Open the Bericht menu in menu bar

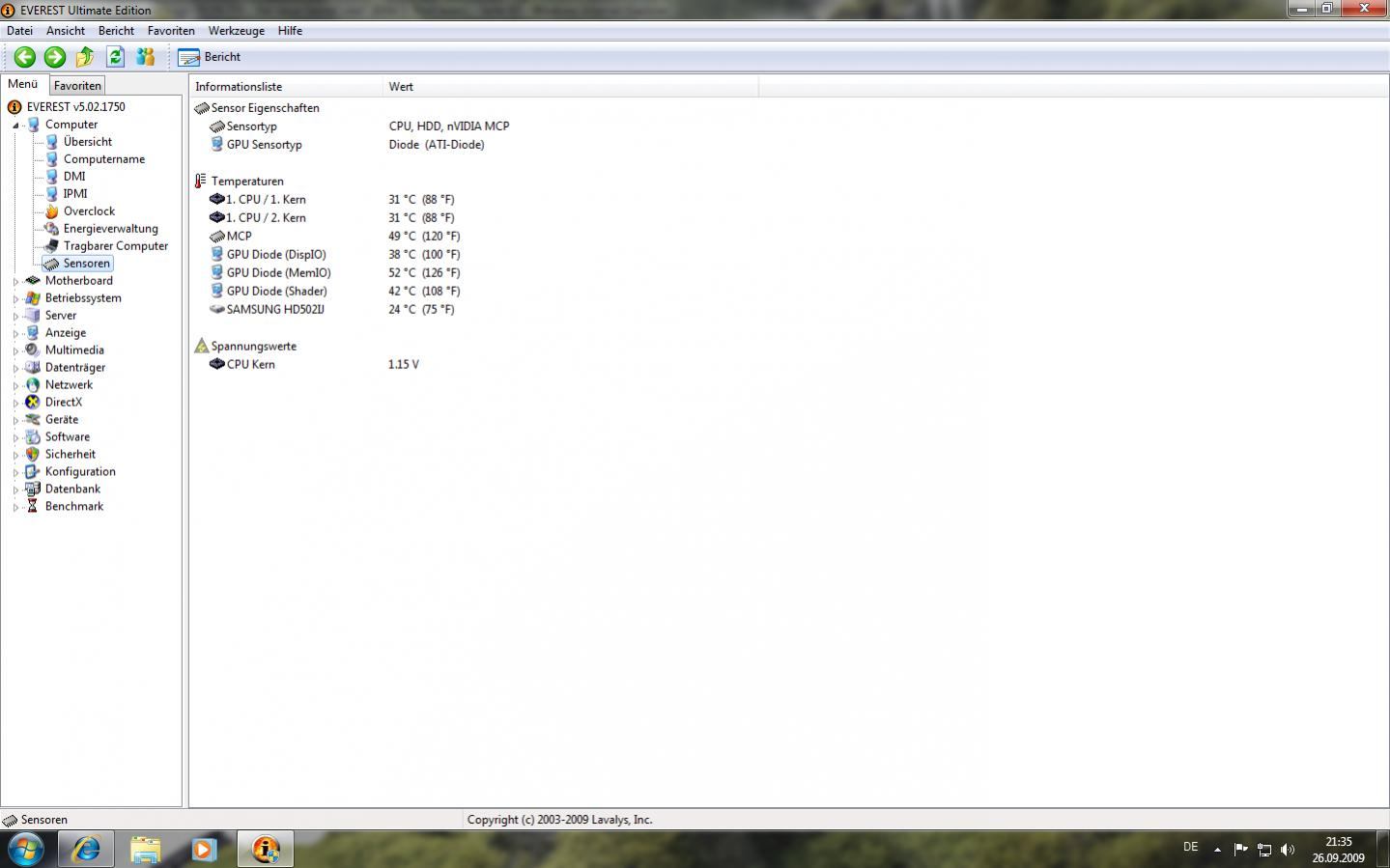[116, 31]
